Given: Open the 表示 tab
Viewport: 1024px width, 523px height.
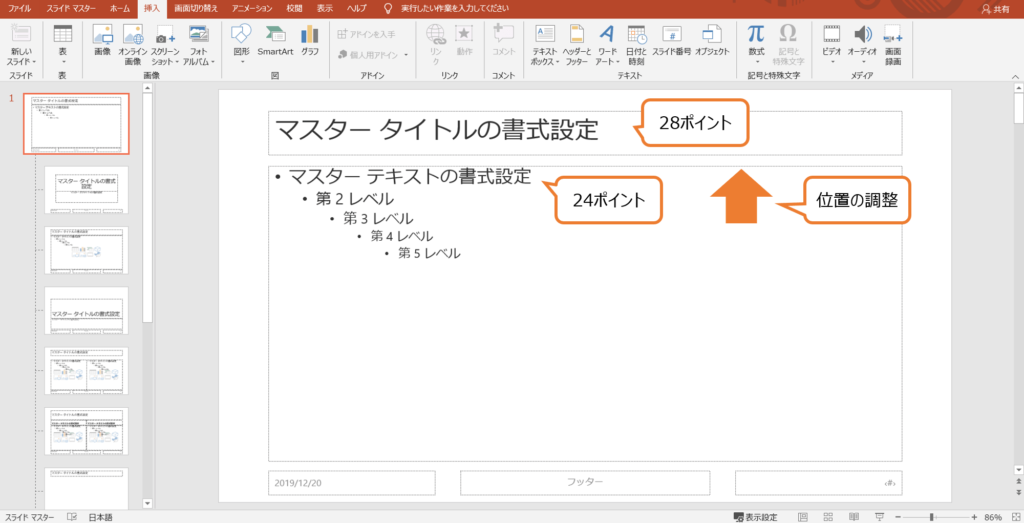Looking at the screenshot, I should click(x=325, y=8).
